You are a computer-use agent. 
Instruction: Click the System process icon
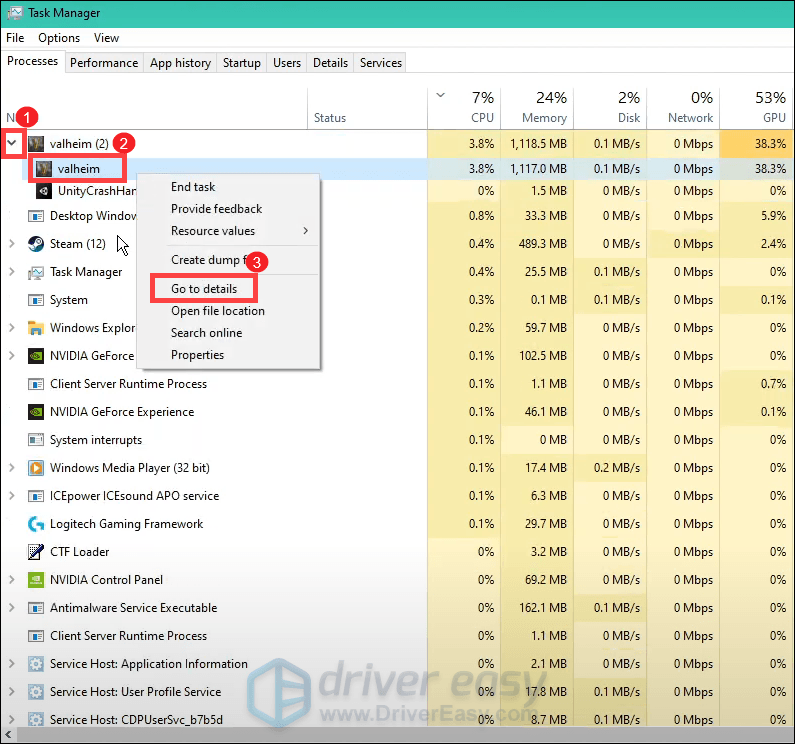point(36,300)
